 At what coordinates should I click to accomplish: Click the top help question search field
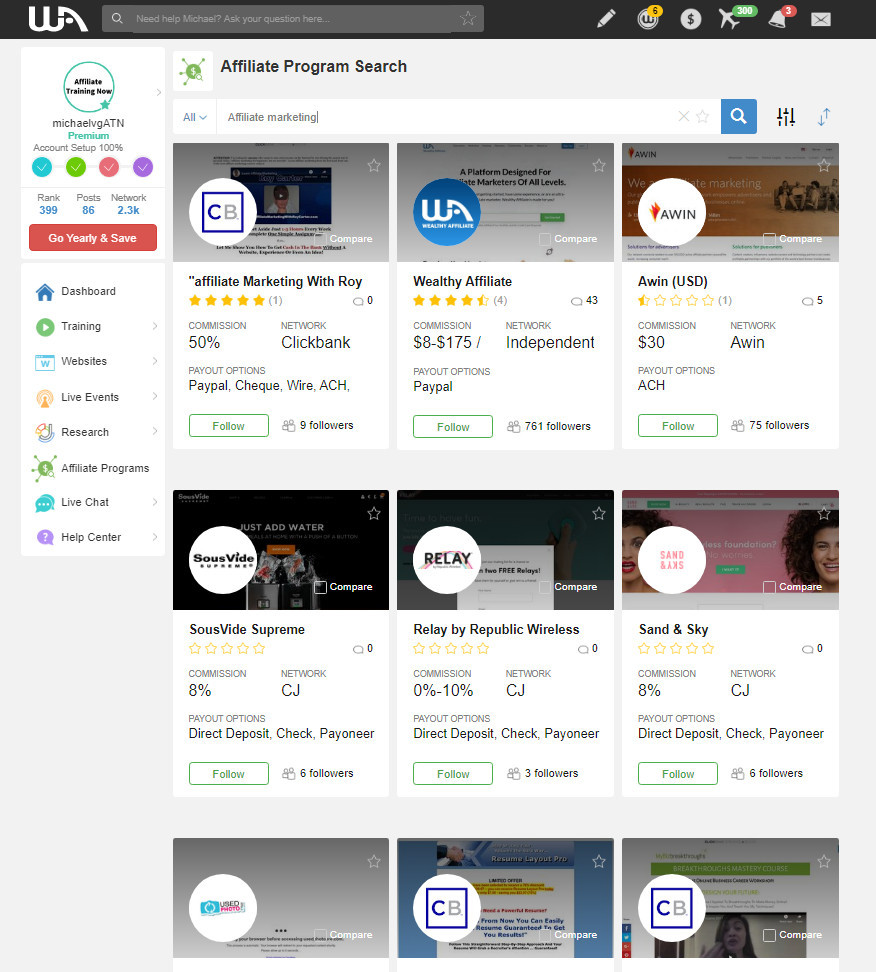(293, 19)
